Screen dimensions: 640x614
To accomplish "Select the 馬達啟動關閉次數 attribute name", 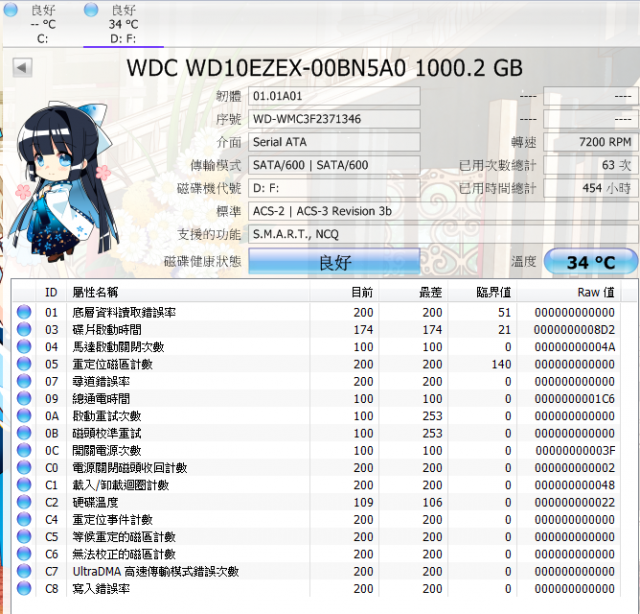I will coord(118,347).
